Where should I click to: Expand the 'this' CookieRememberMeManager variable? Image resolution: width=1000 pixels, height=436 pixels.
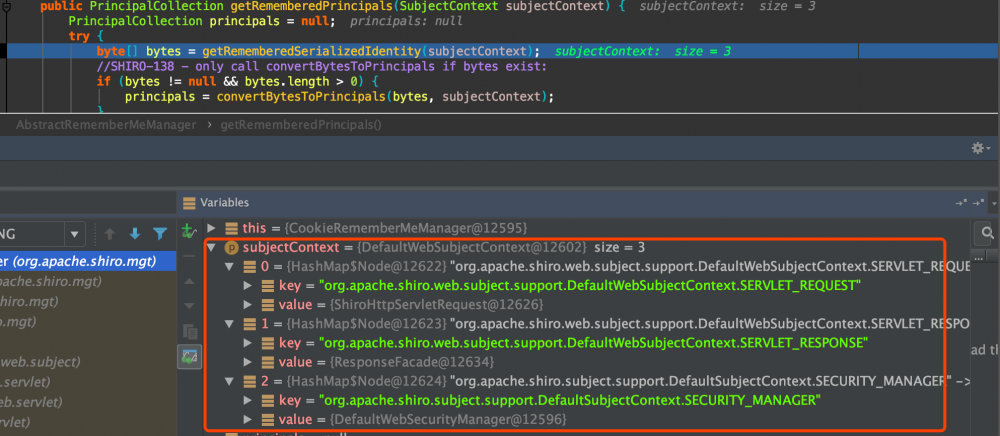[212, 228]
